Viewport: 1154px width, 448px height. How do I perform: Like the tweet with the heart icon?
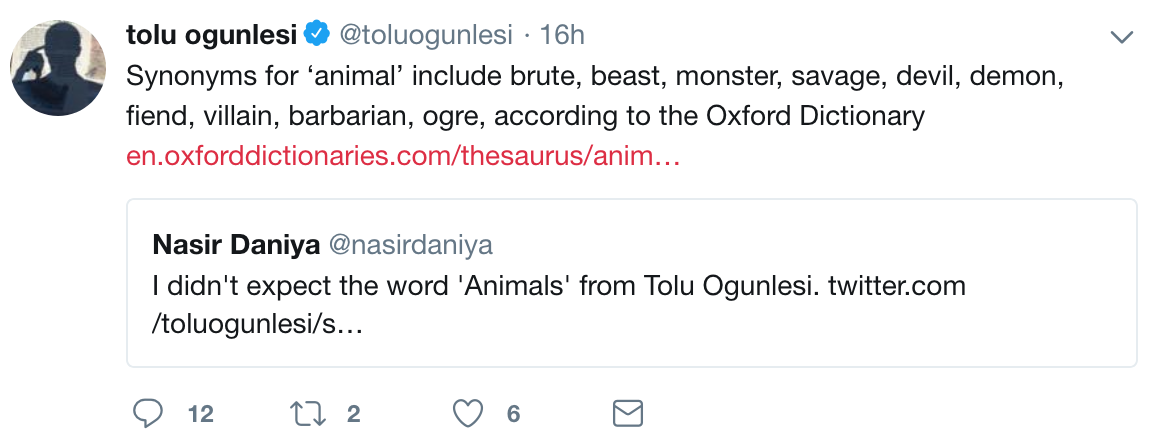[467, 413]
